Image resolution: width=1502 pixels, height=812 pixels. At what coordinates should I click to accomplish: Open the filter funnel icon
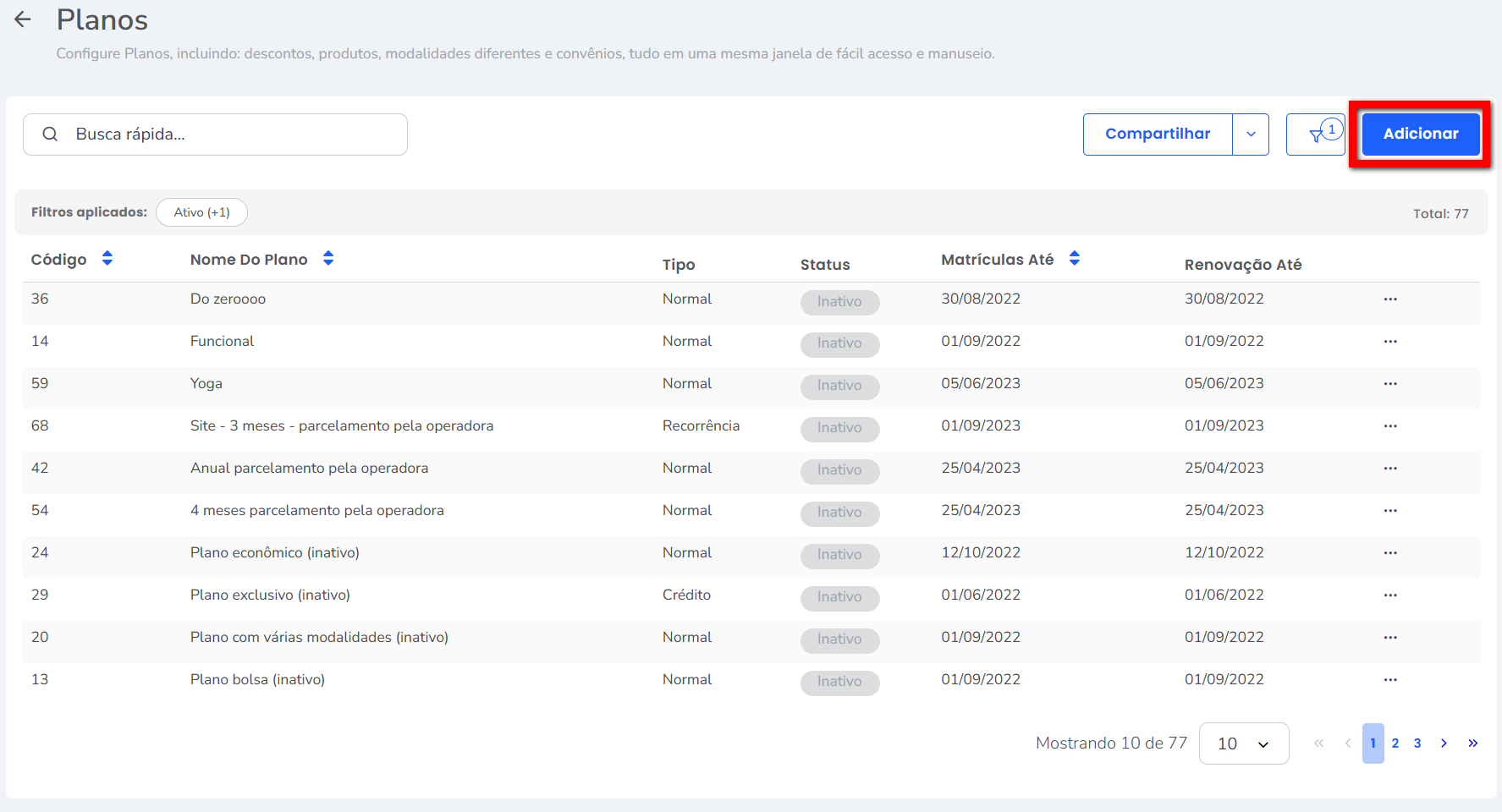pos(1316,134)
